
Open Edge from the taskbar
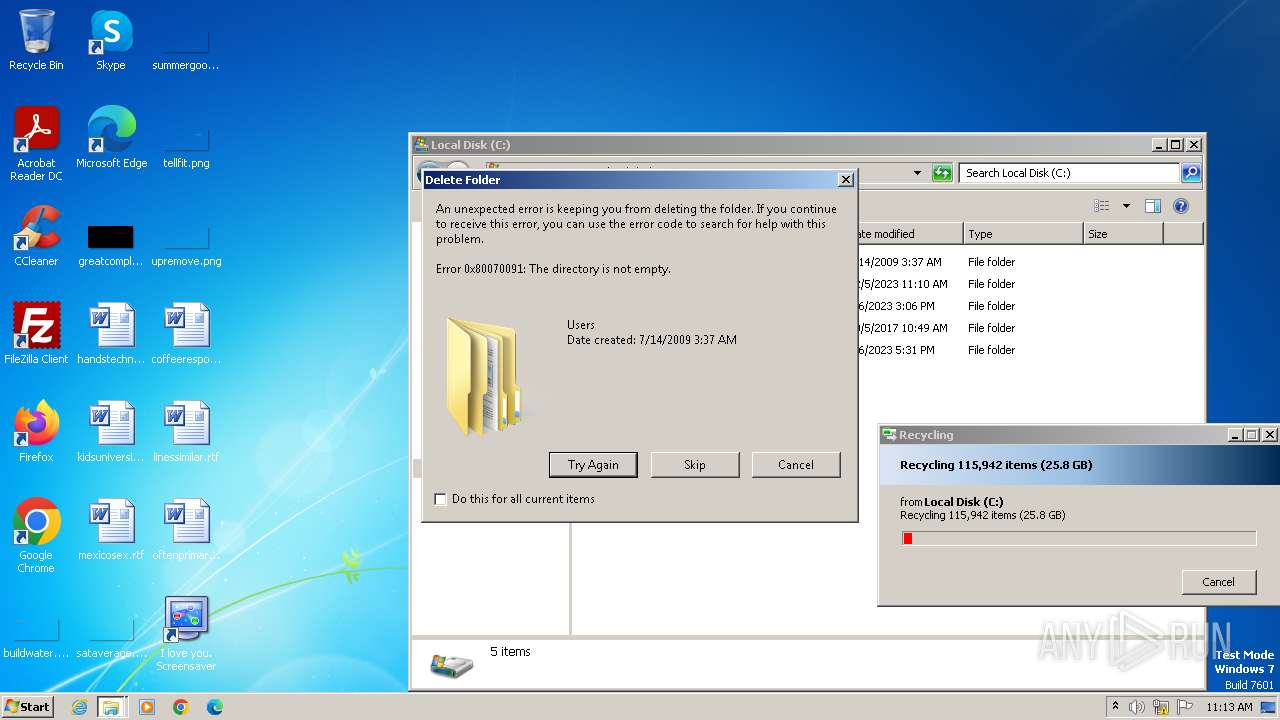tap(215, 707)
